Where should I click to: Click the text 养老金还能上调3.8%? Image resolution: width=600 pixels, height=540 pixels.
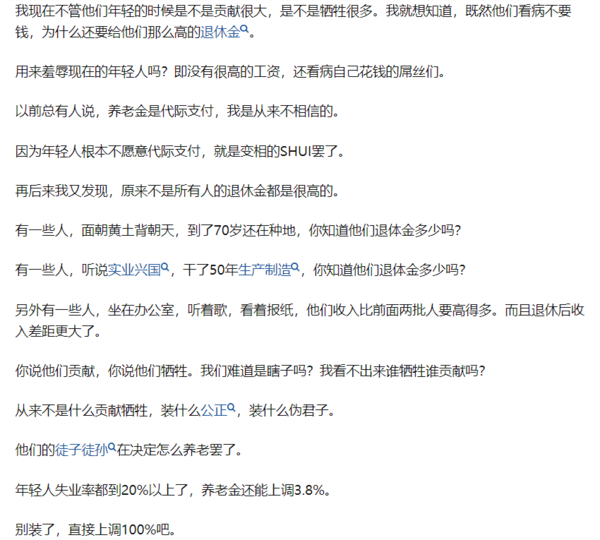point(266,490)
